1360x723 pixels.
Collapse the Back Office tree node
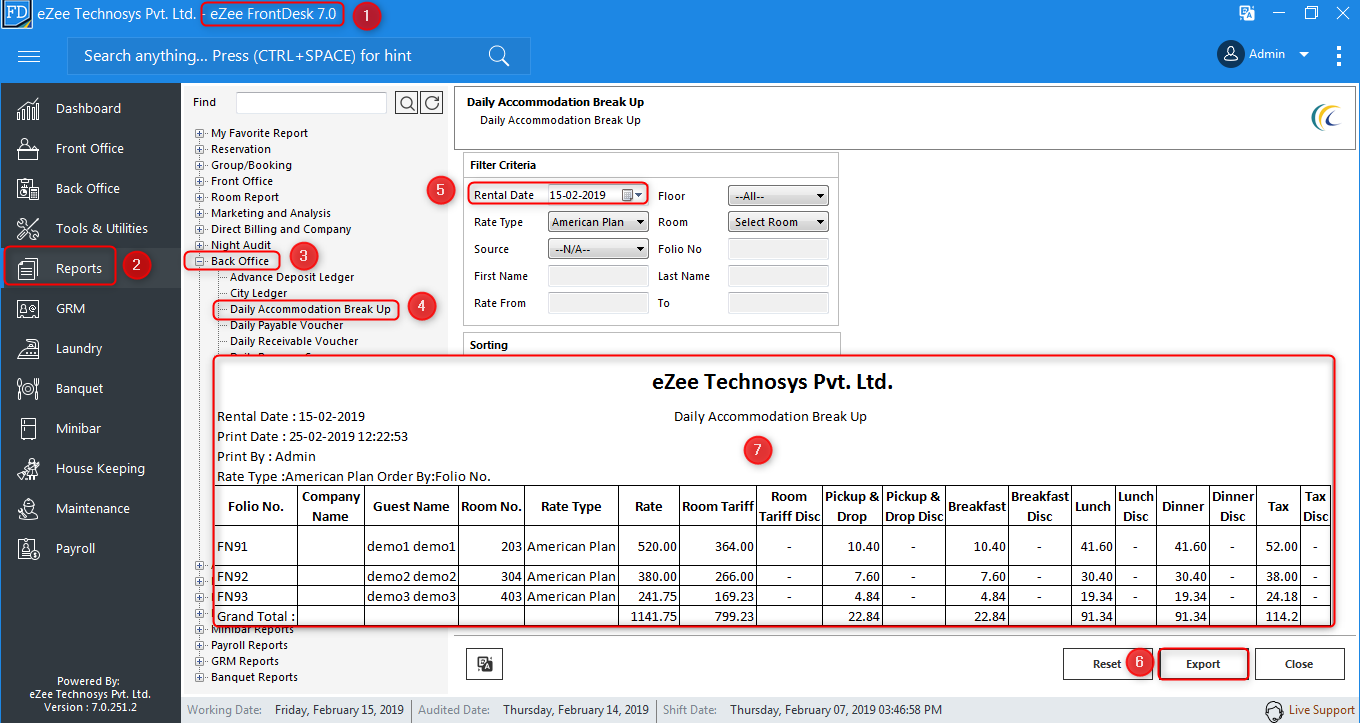(x=200, y=261)
